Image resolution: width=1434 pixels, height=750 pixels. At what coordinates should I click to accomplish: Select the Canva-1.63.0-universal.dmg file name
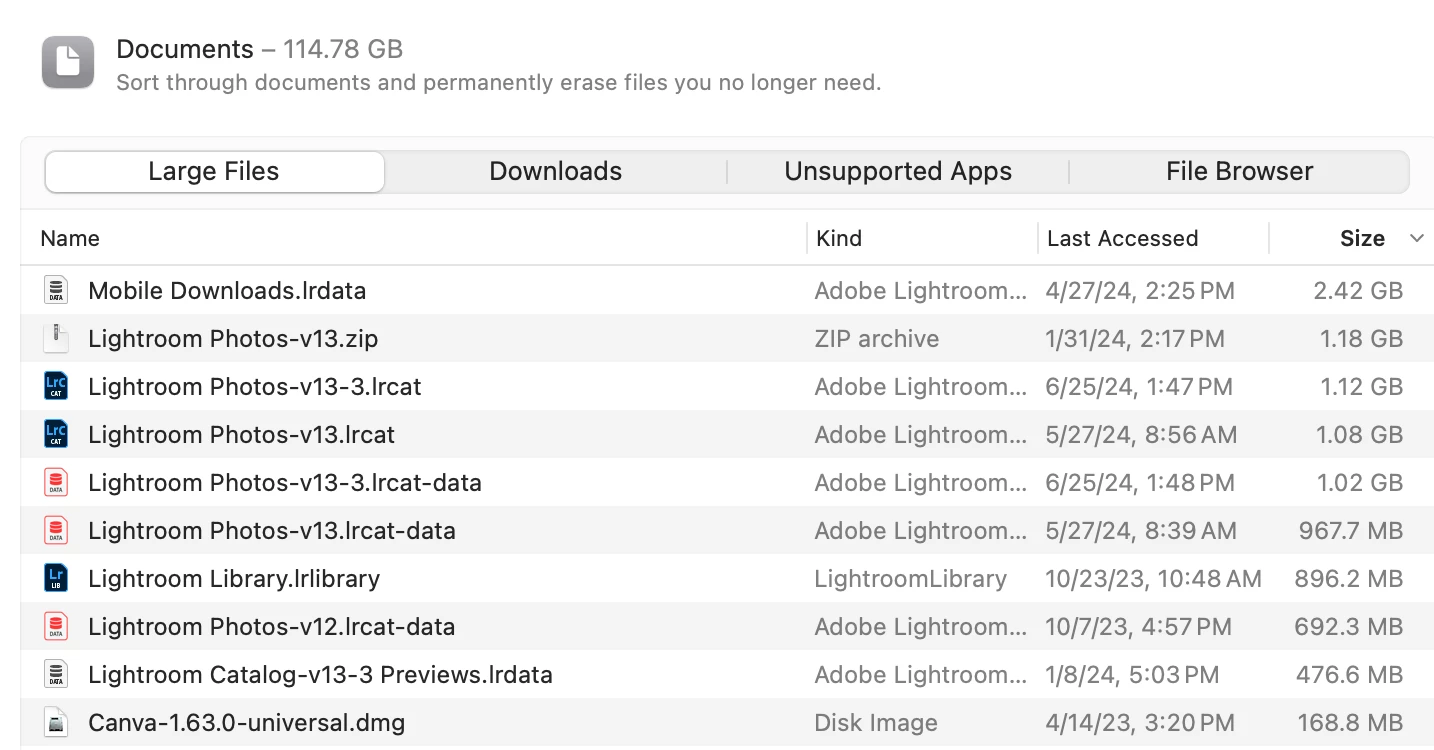tap(246, 723)
